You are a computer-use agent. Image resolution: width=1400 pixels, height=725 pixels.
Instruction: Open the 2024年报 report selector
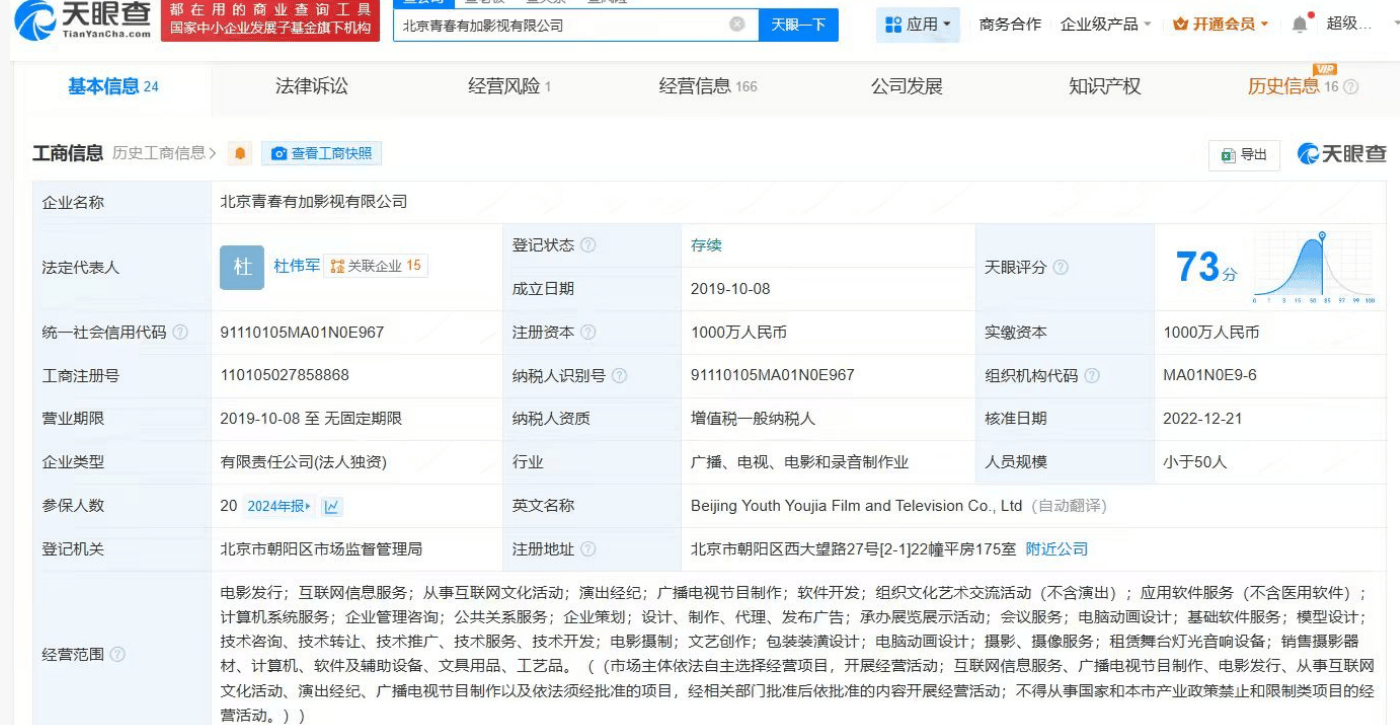tap(279, 506)
